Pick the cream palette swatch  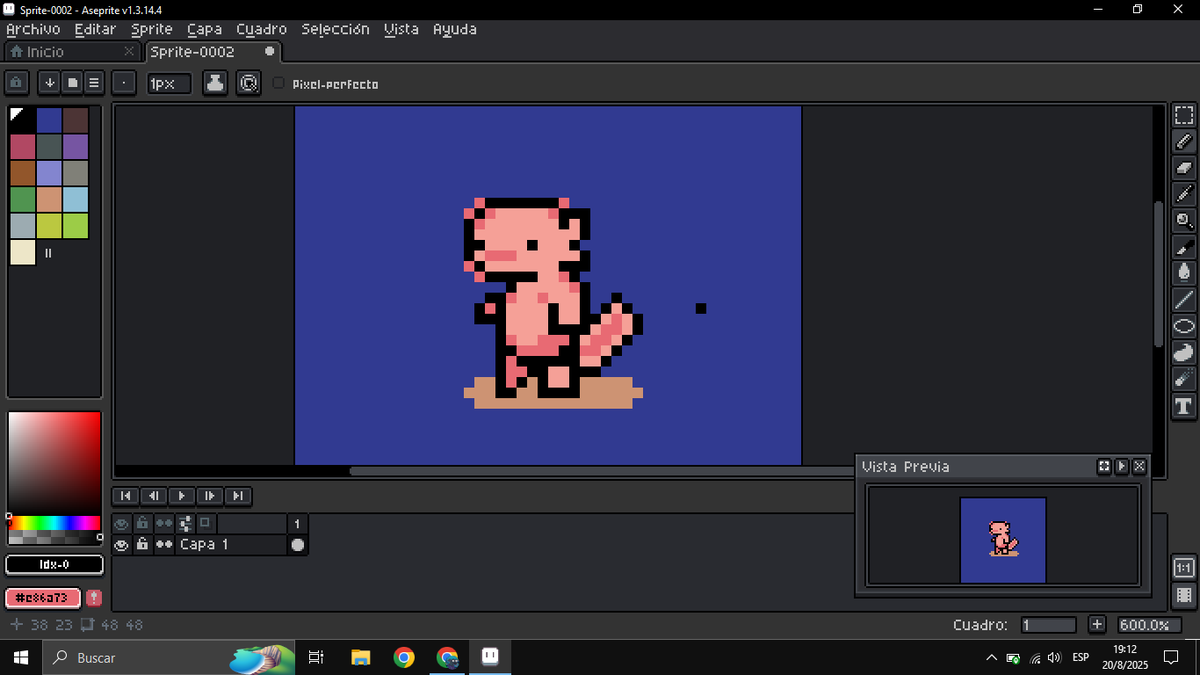(x=23, y=252)
